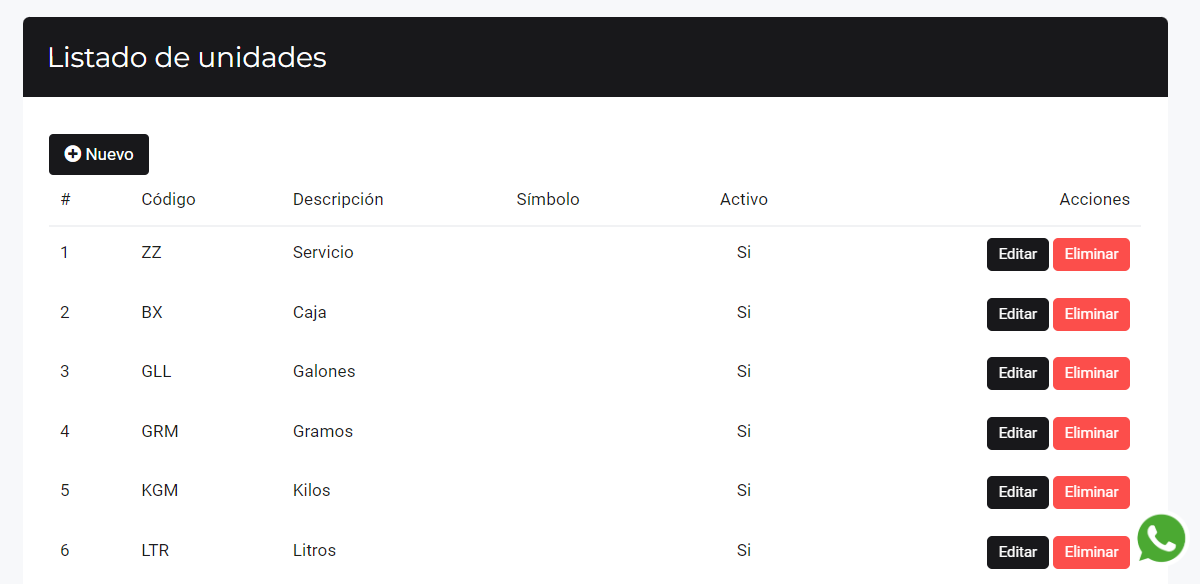Click the Activo column header
Image resolution: width=1200 pixels, height=584 pixels.
pos(744,199)
